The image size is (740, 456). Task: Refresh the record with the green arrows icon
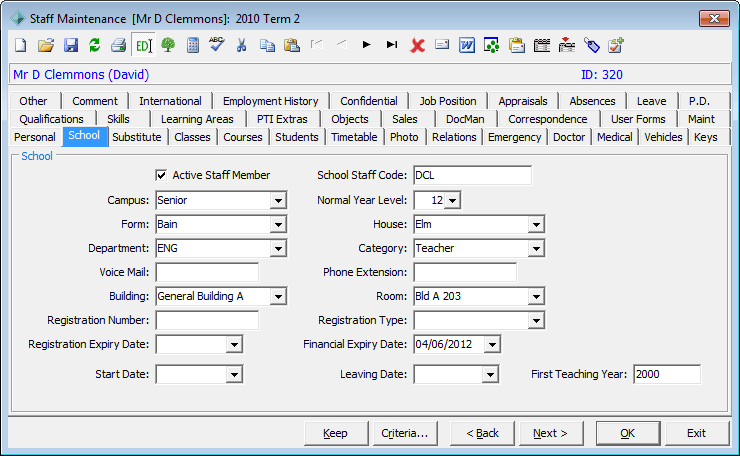(x=95, y=45)
